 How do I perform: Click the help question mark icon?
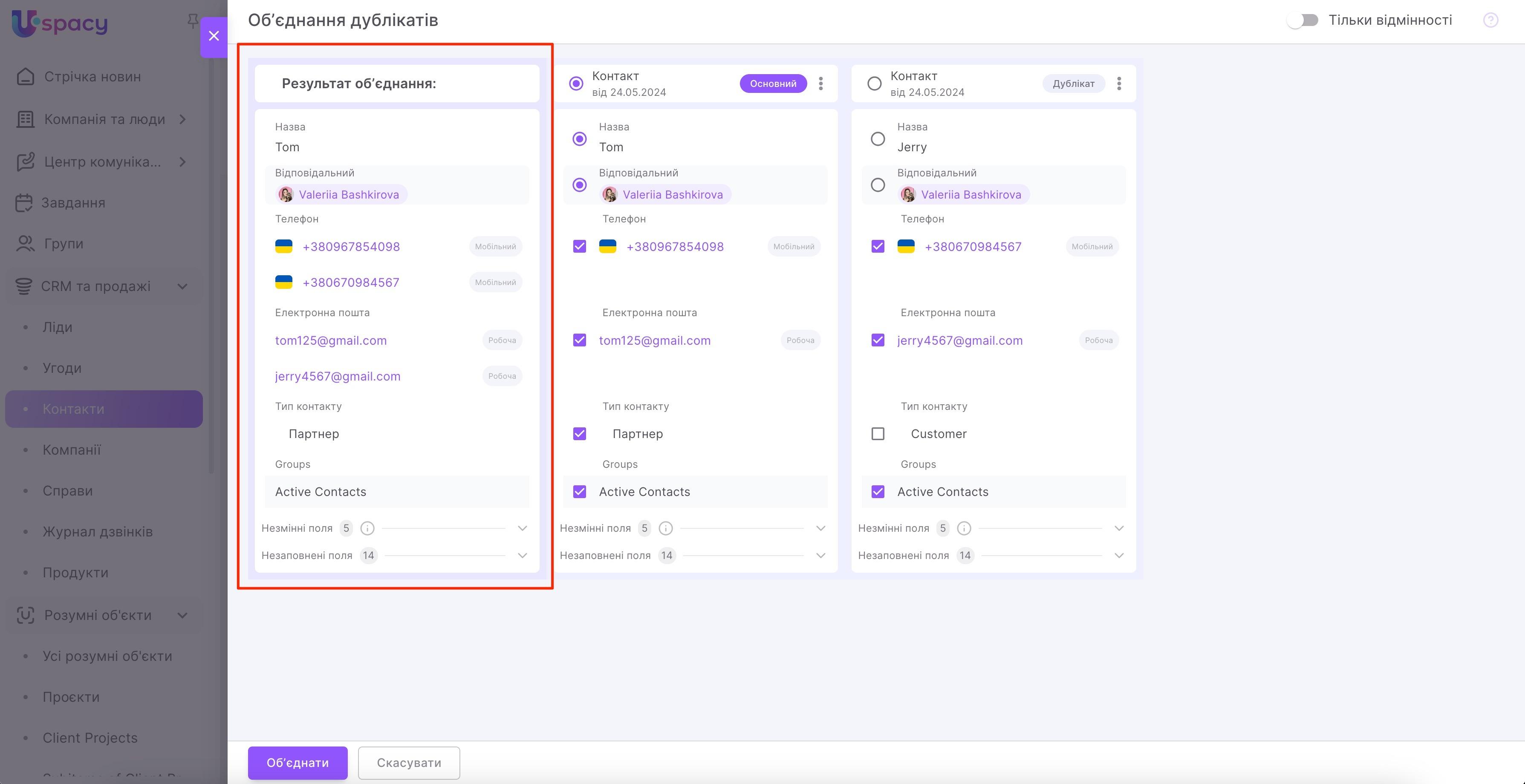pos(1490,20)
